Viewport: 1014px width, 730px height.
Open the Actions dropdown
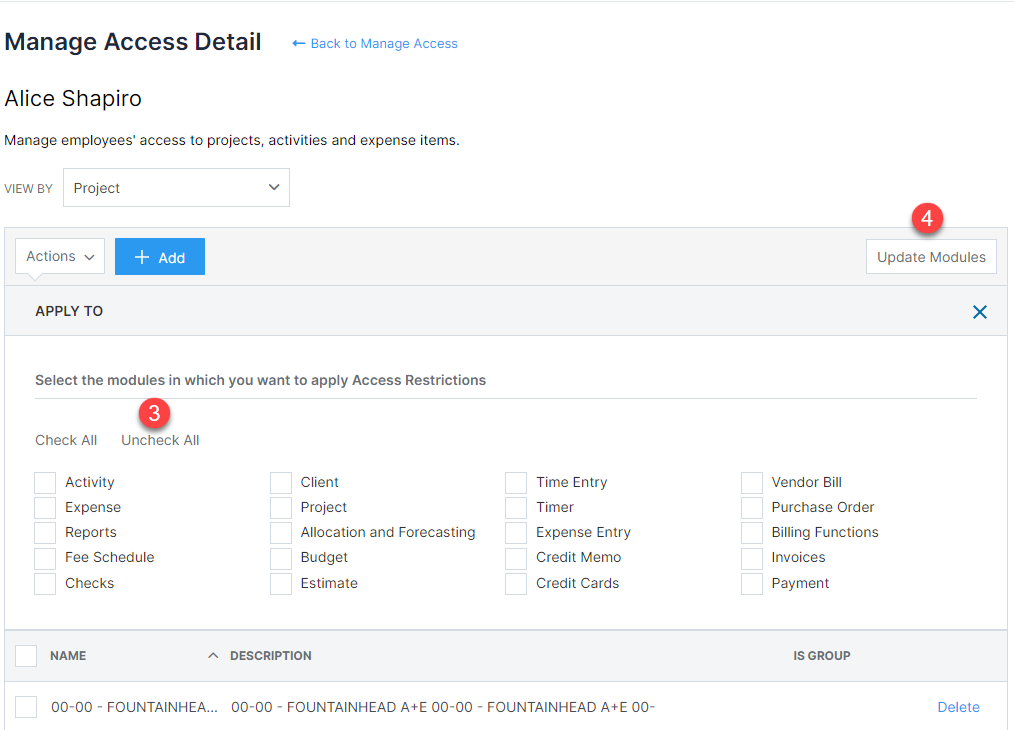point(59,256)
